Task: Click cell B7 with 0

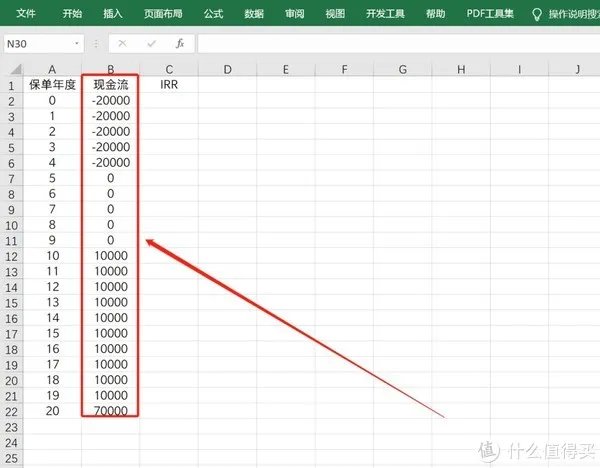Action: pyautogui.click(x=111, y=178)
